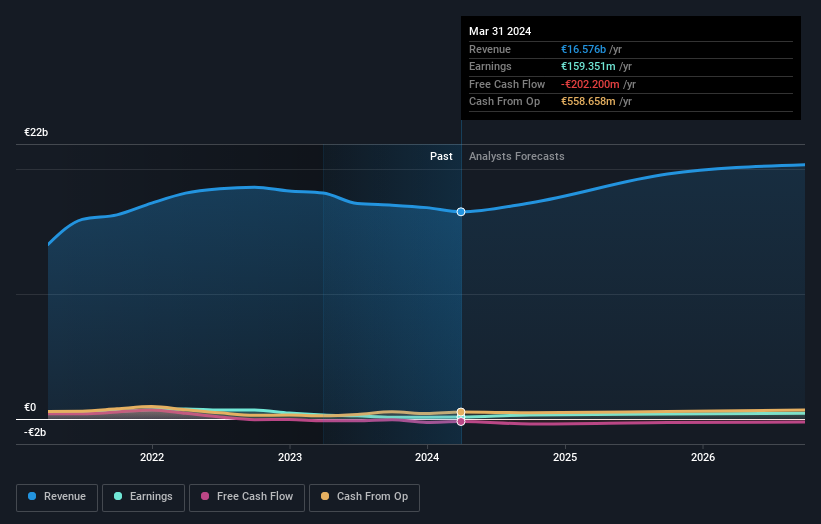
Task: Toggle the Free Cash Flow legend series
Action: [247, 497]
